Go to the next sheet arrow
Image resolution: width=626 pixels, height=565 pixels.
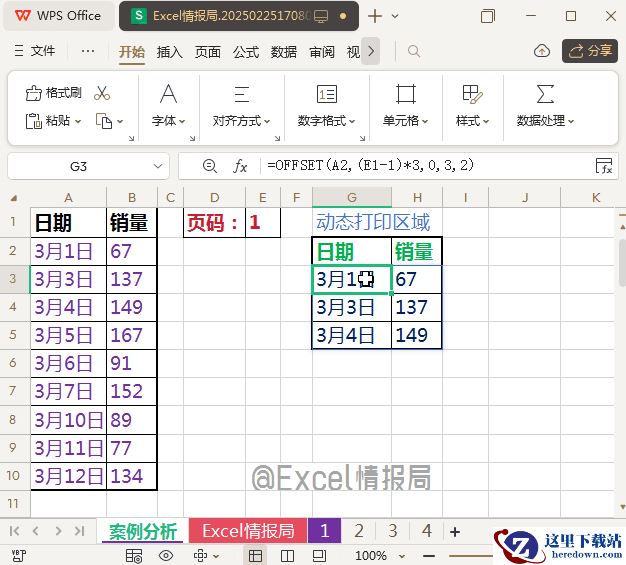coord(58,531)
